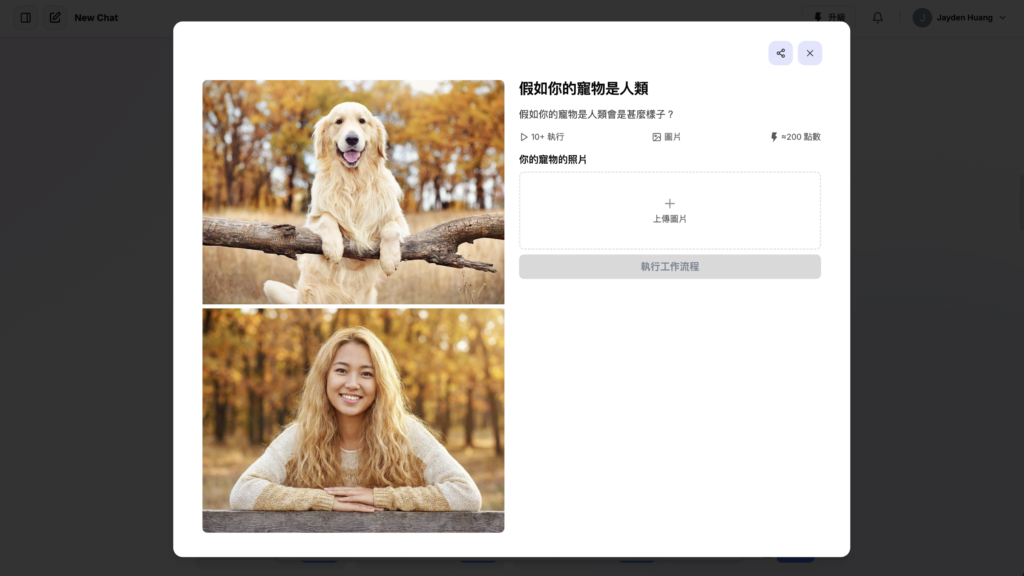1024x576 pixels.
Task: Click the 你的寵物的照片 field label
Action: (552, 159)
